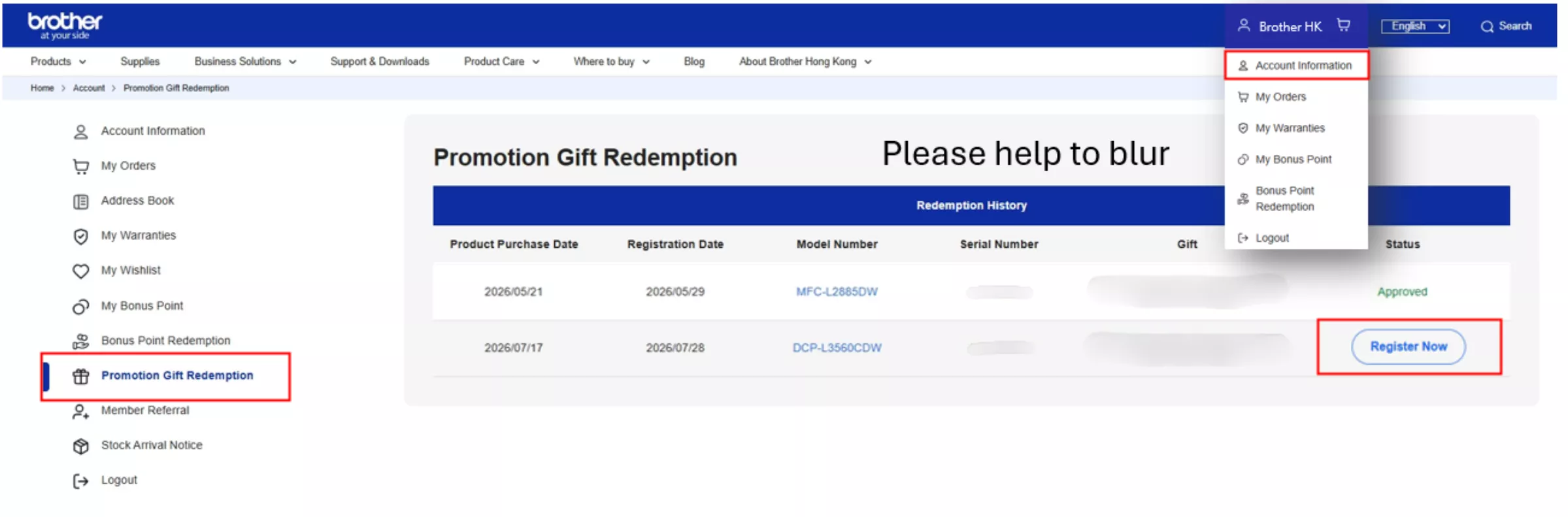Expand the Where to buy menu
1568x517 pixels.
(x=611, y=61)
